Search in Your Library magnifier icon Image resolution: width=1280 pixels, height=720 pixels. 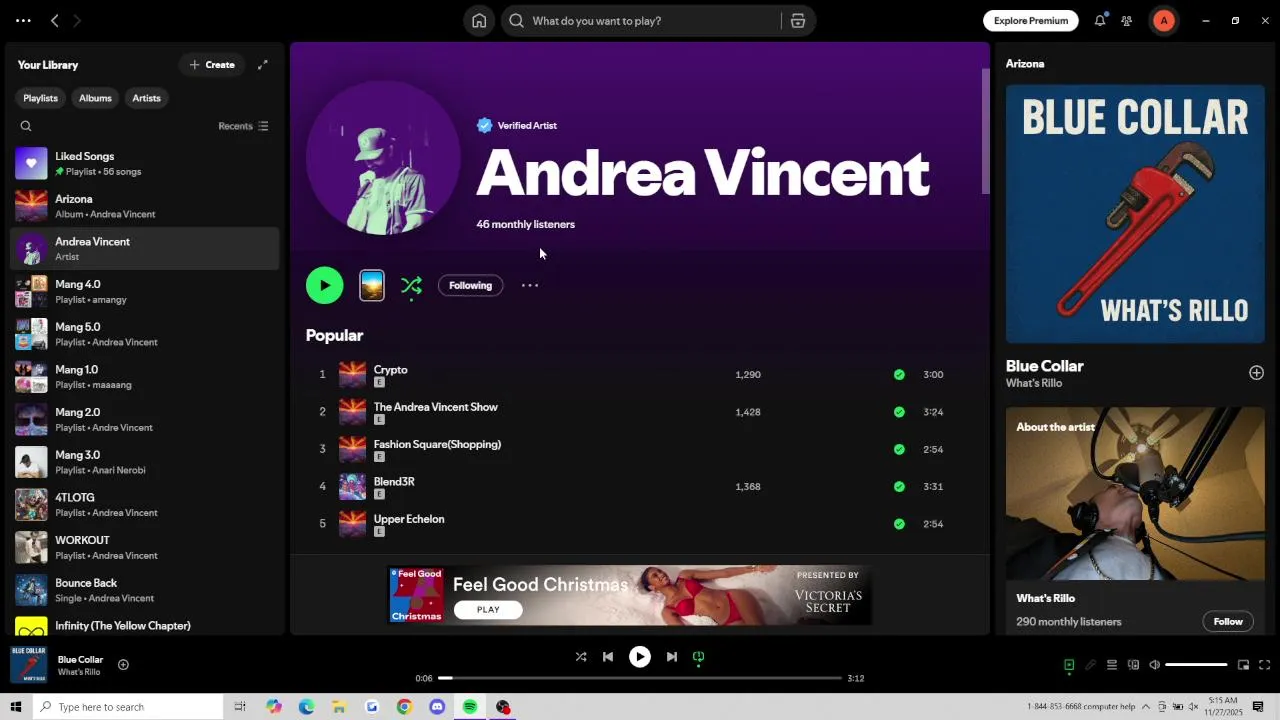coord(26,126)
